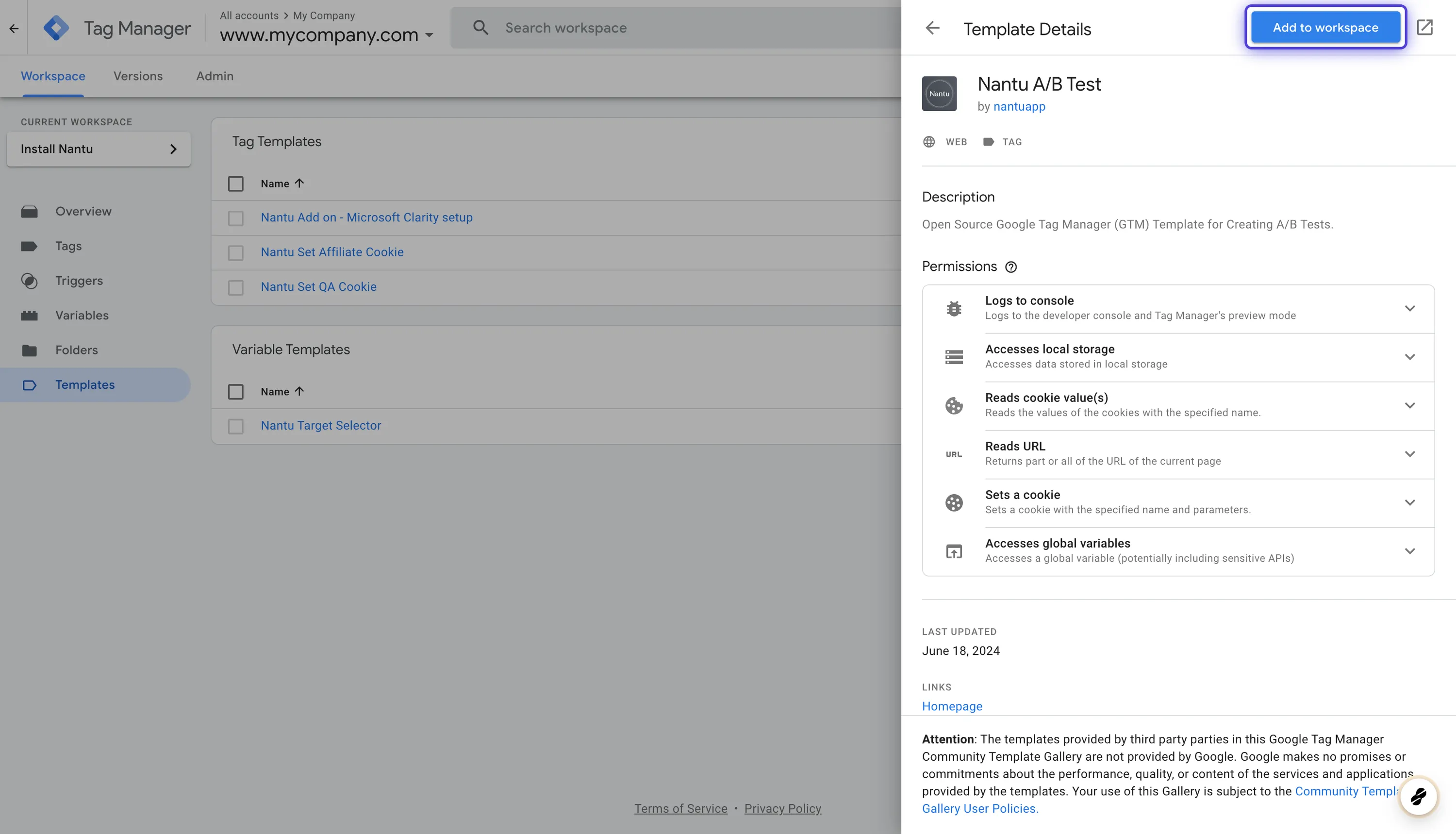1456x834 pixels.
Task: Click Add to workspace button
Action: (x=1325, y=28)
